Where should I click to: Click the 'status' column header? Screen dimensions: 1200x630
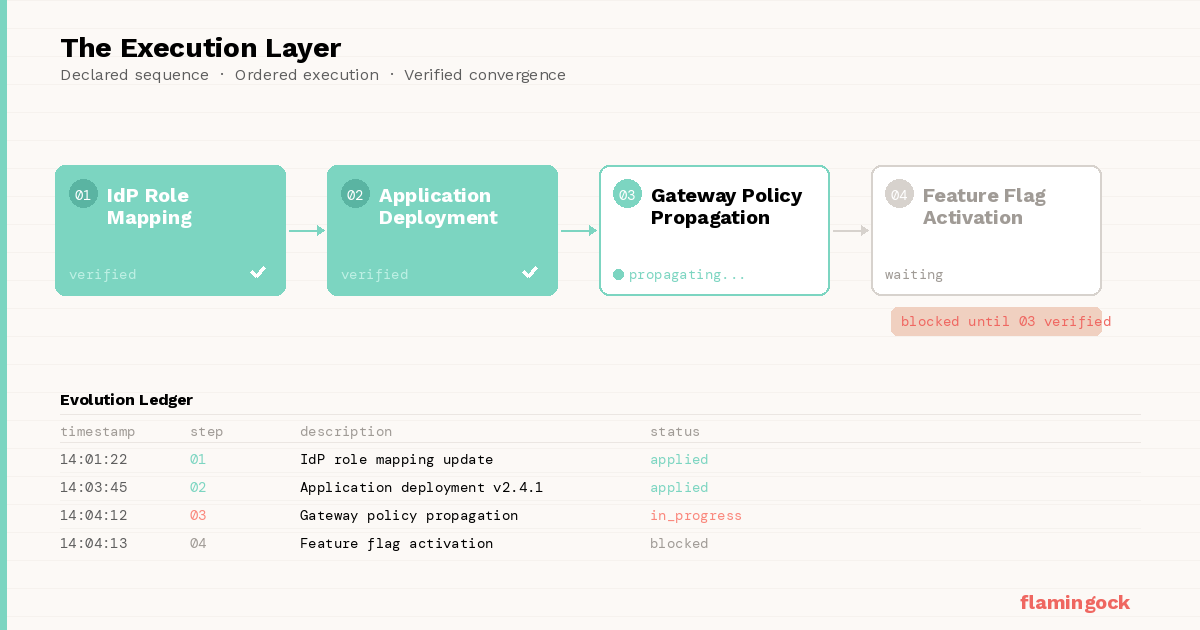coord(675,432)
